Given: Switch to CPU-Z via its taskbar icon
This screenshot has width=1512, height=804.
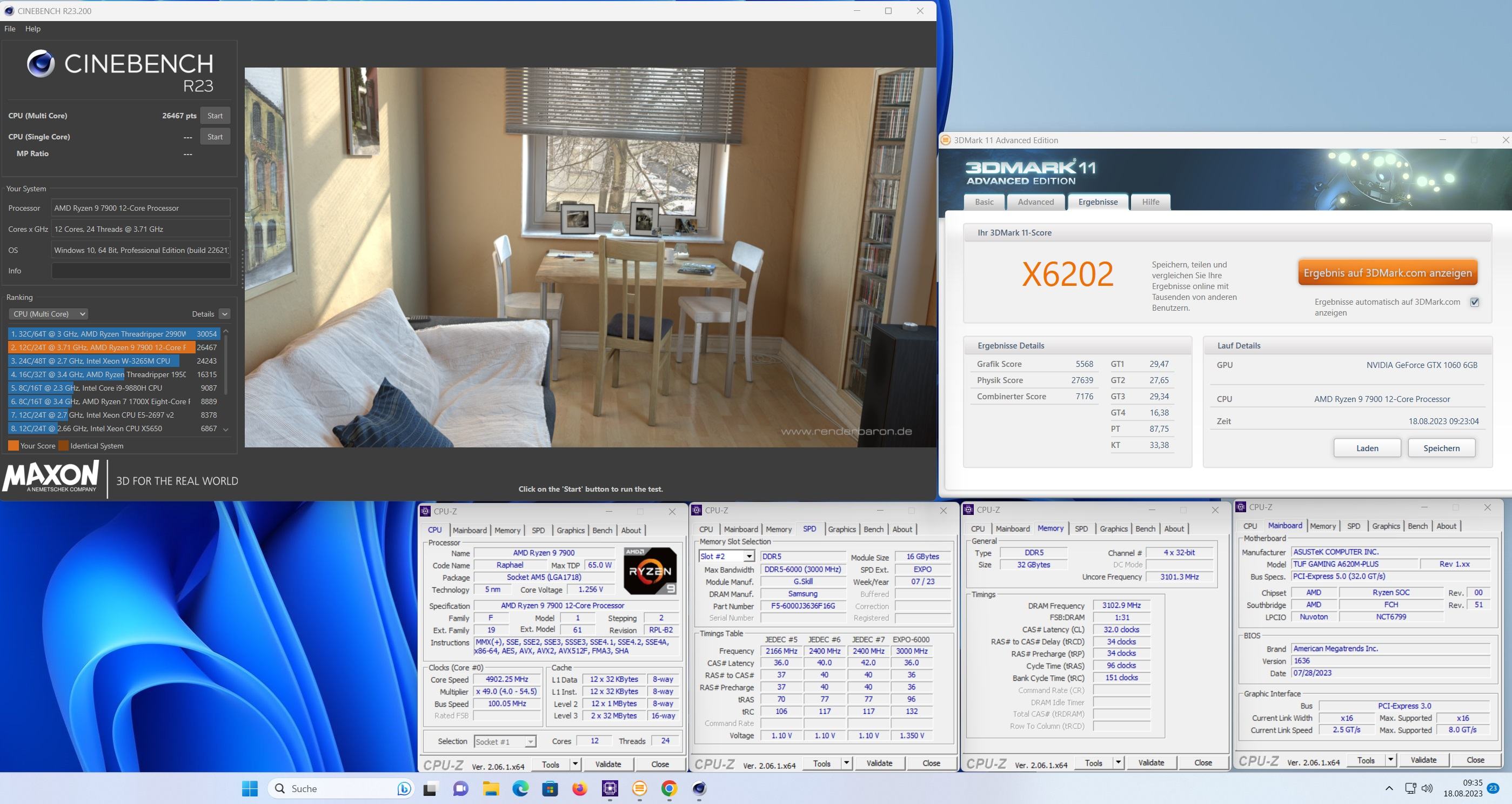Looking at the screenshot, I should coord(610,788).
